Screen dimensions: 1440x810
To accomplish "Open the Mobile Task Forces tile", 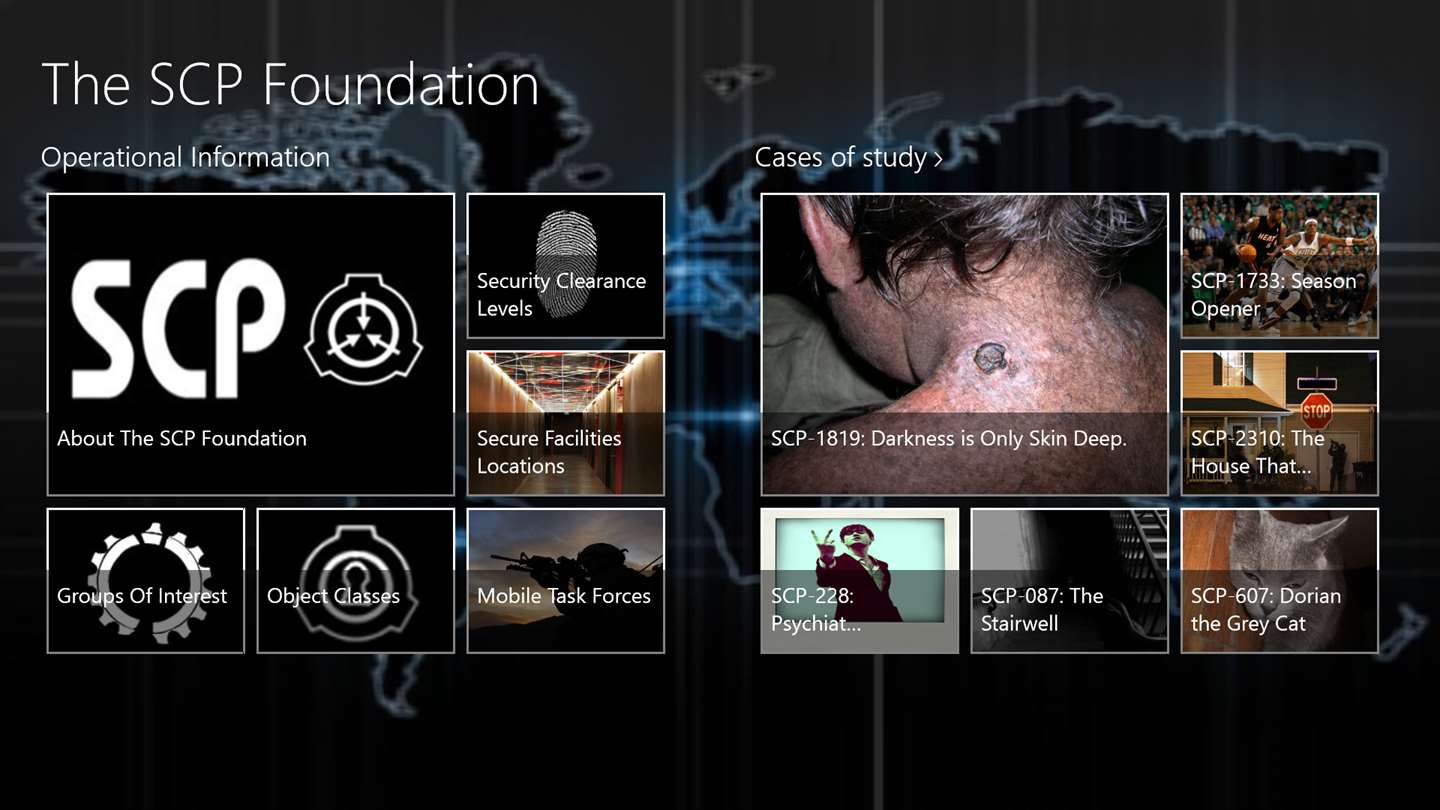I will click(x=566, y=581).
